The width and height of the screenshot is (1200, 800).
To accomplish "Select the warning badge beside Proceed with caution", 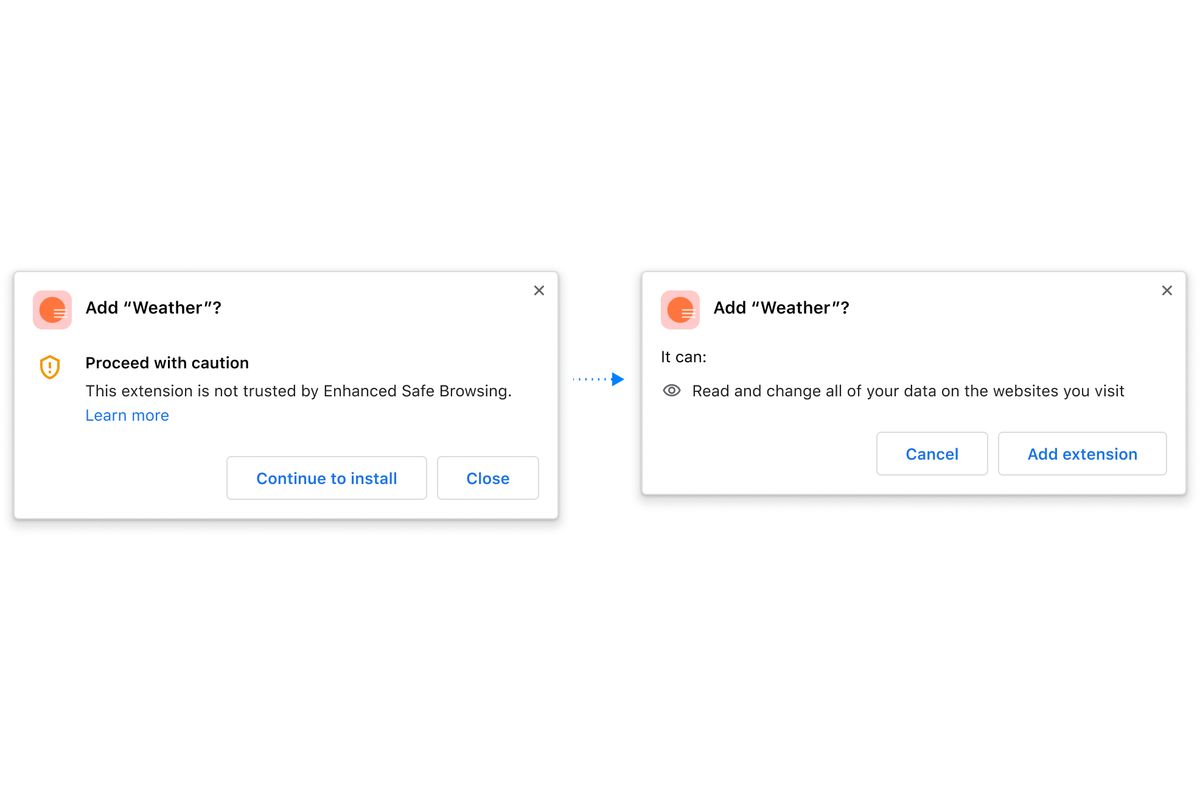I will [50, 367].
